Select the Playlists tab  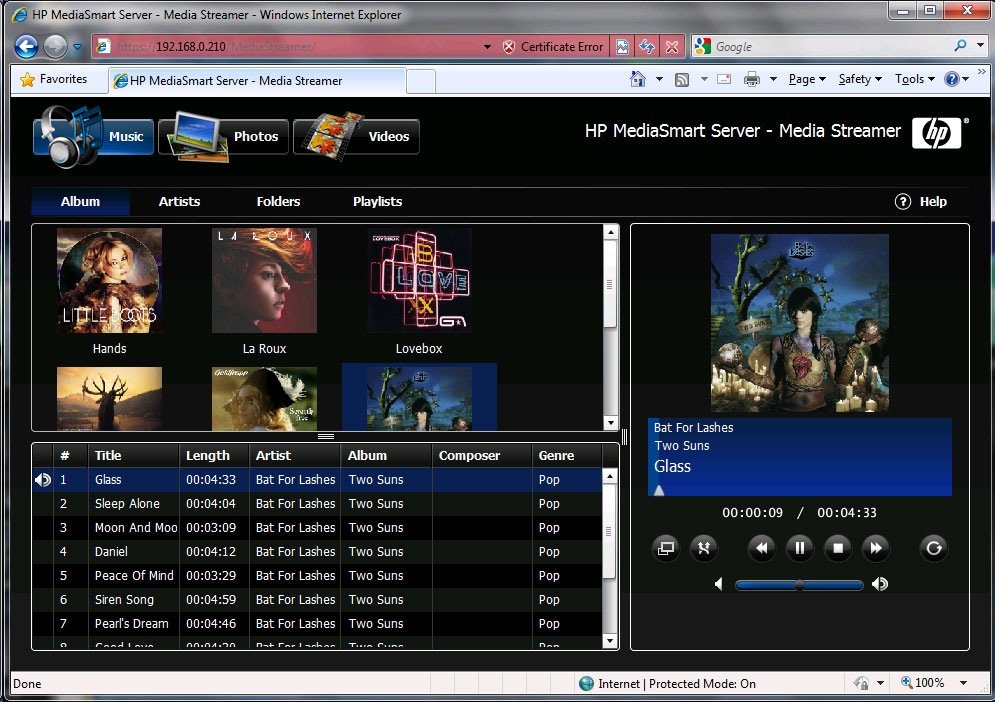pyautogui.click(x=377, y=202)
